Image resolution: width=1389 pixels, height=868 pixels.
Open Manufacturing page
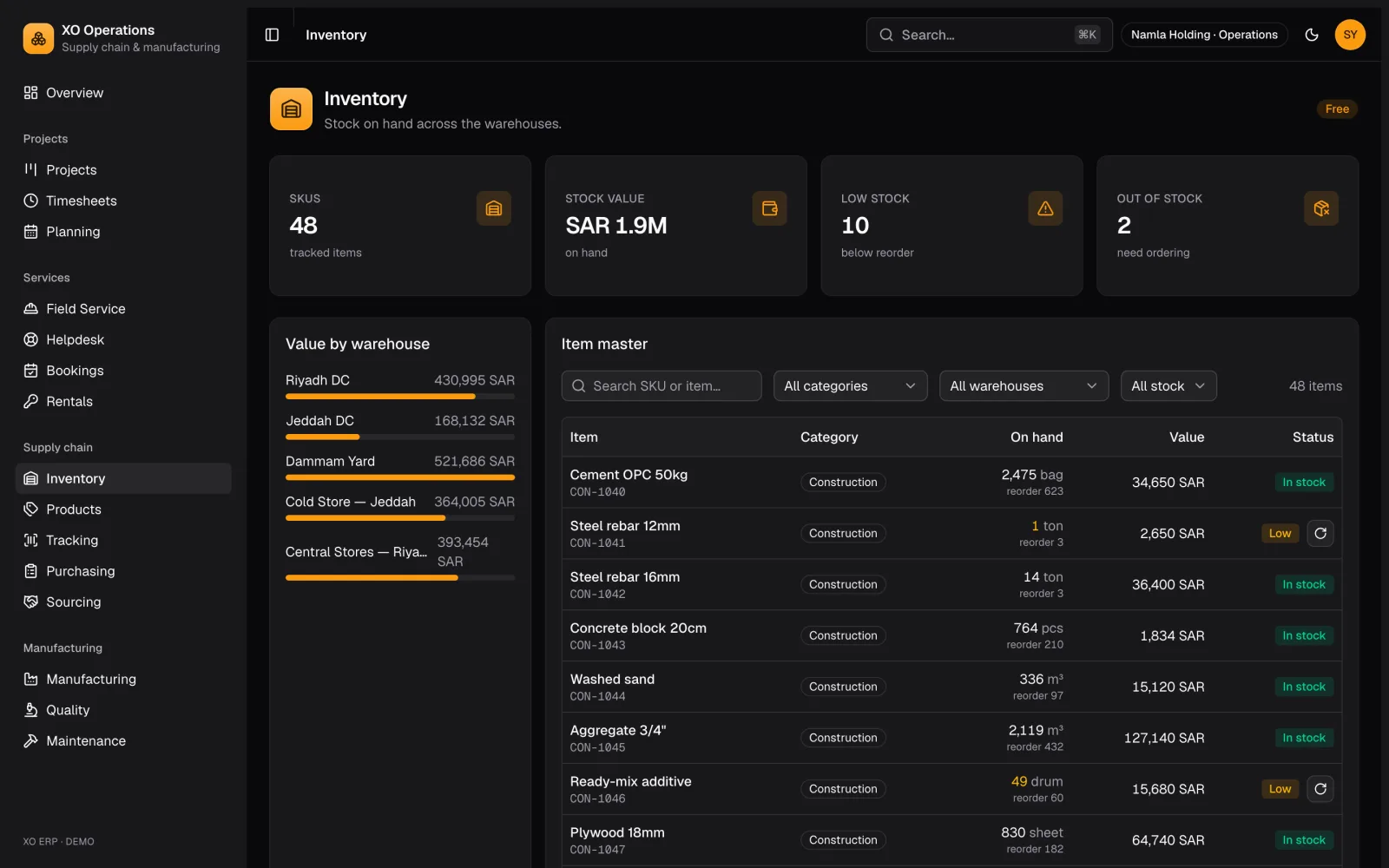[123, 679]
